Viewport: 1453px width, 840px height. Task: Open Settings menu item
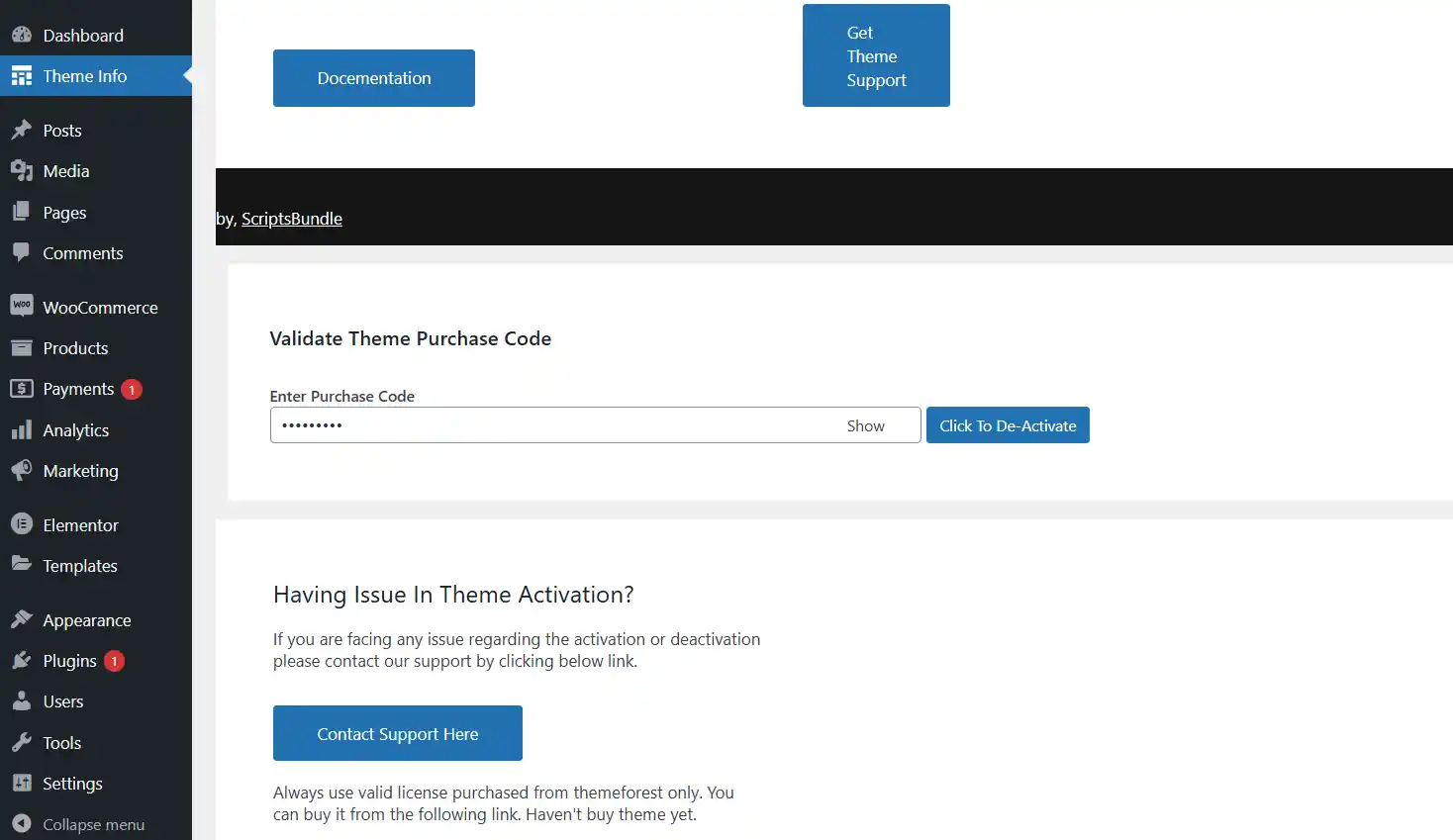(x=96, y=784)
